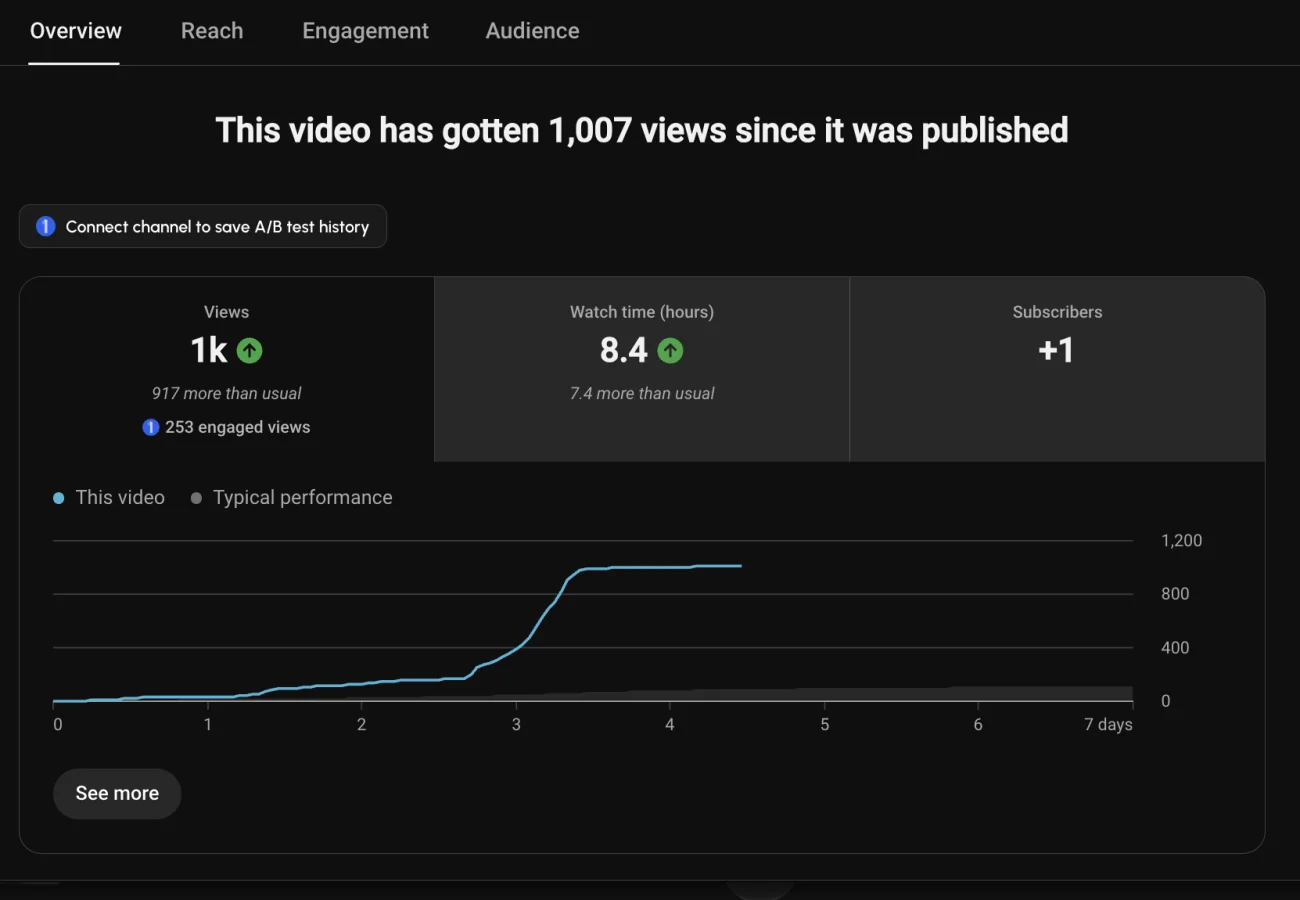Image resolution: width=1300 pixels, height=900 pixels.
Task: Click the See more button
Action: [117, 793]
